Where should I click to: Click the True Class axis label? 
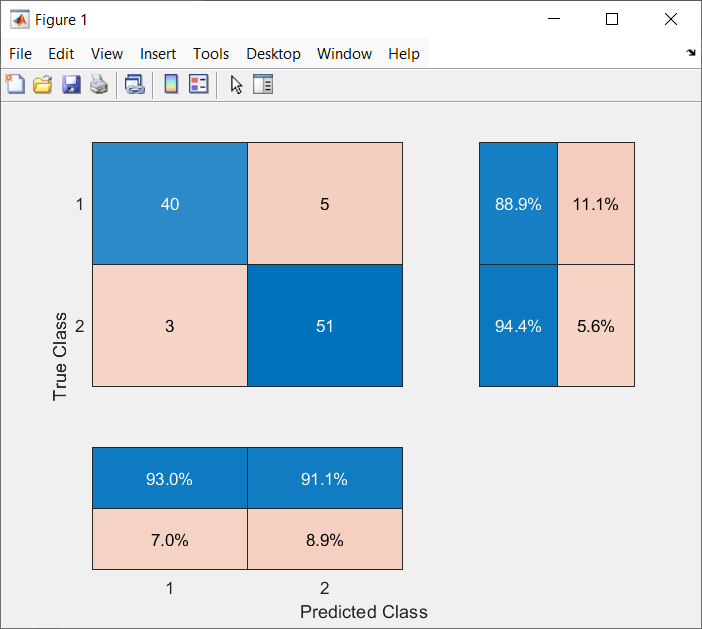tap(60, 356)
